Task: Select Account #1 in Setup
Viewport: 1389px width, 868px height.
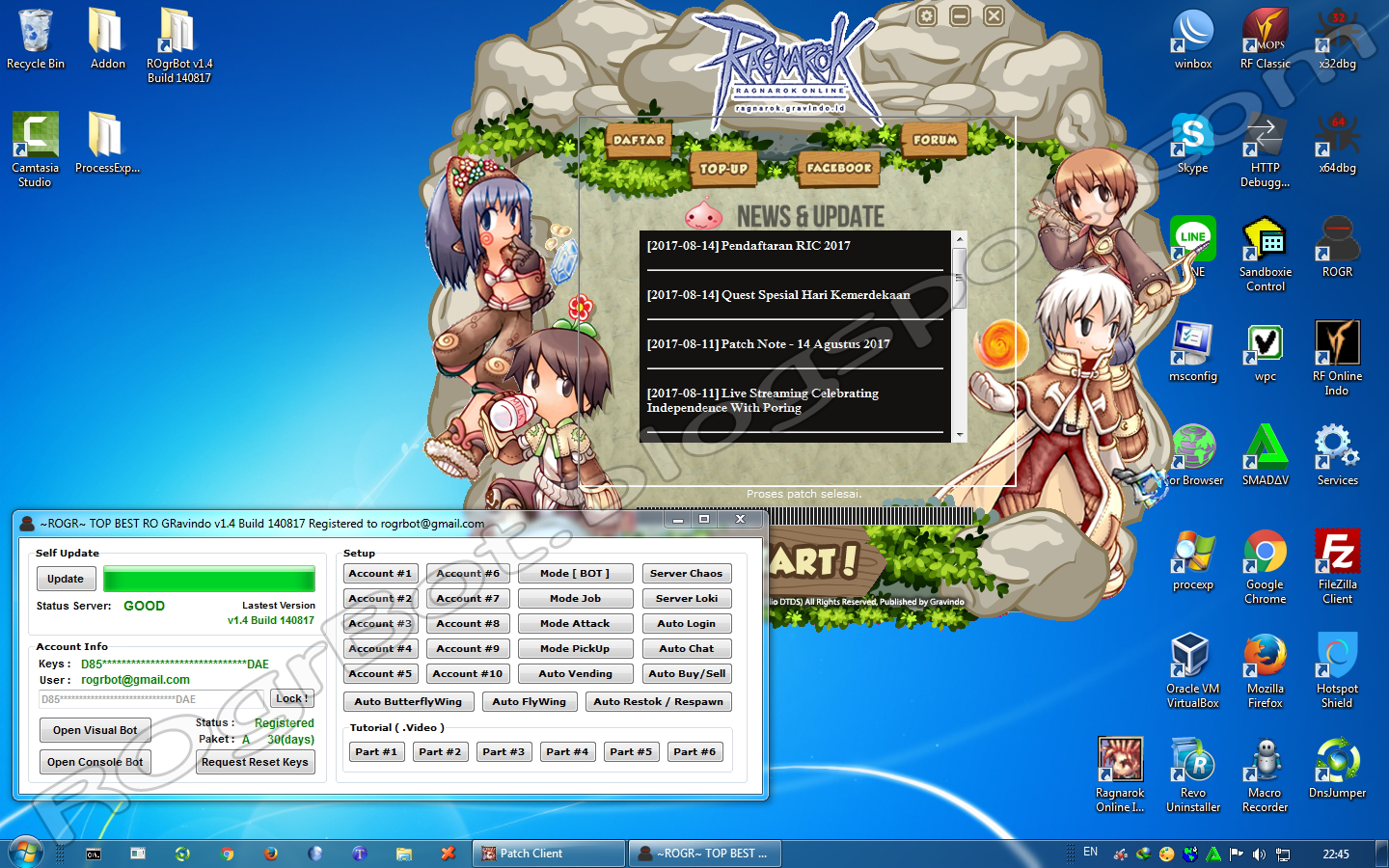Action: [380, 574]
